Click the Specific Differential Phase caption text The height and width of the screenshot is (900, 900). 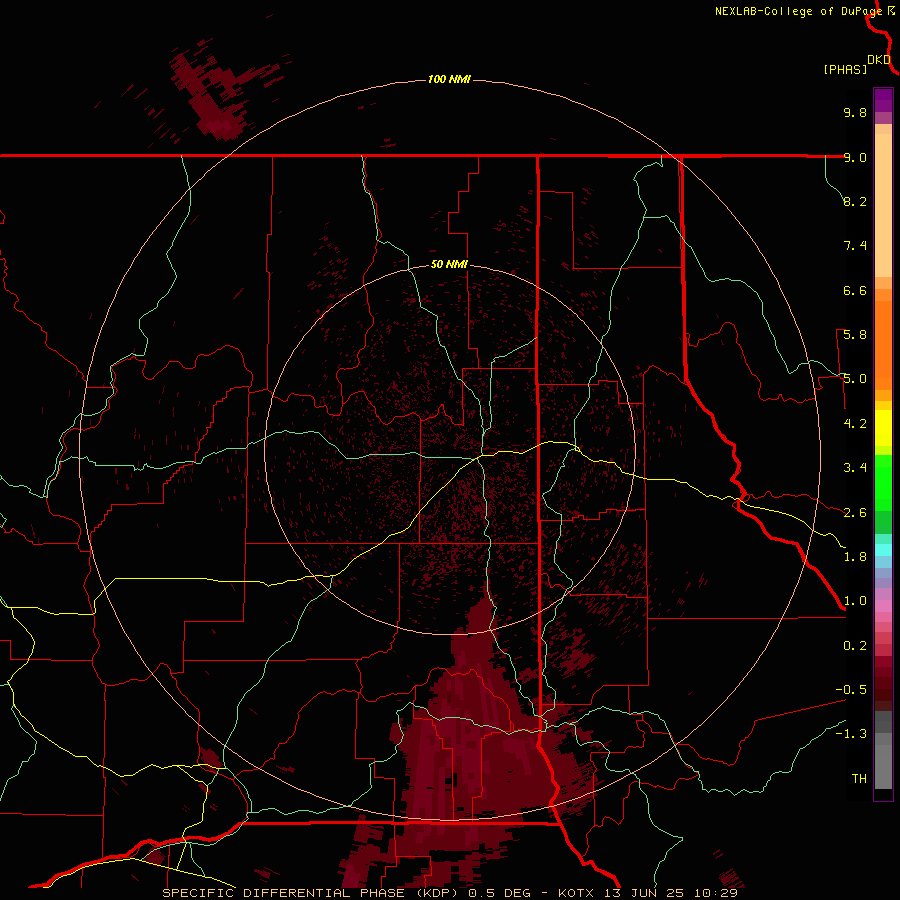tap(450, 893)
